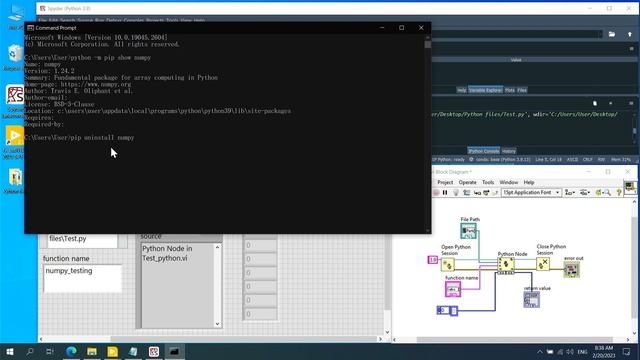Click RW file permission status entry
Screen dimensions: 640x360
pos(601,160)
